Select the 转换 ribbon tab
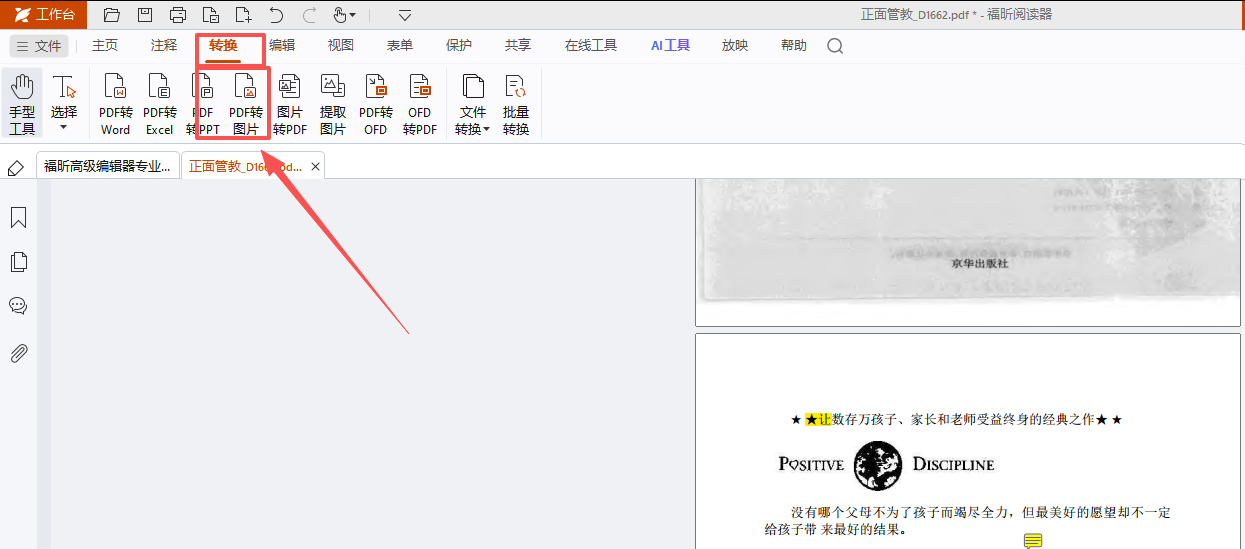The height and width of the screenshot is (549, 1245). [x=223, y=46]
